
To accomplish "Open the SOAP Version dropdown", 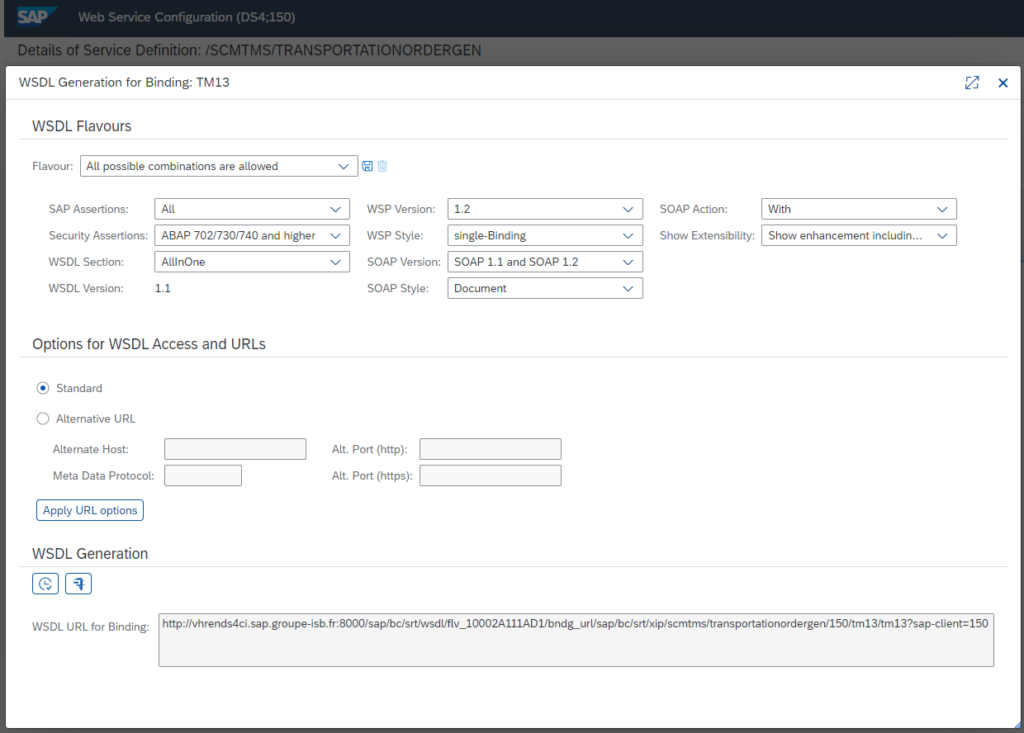I will 545,262.
